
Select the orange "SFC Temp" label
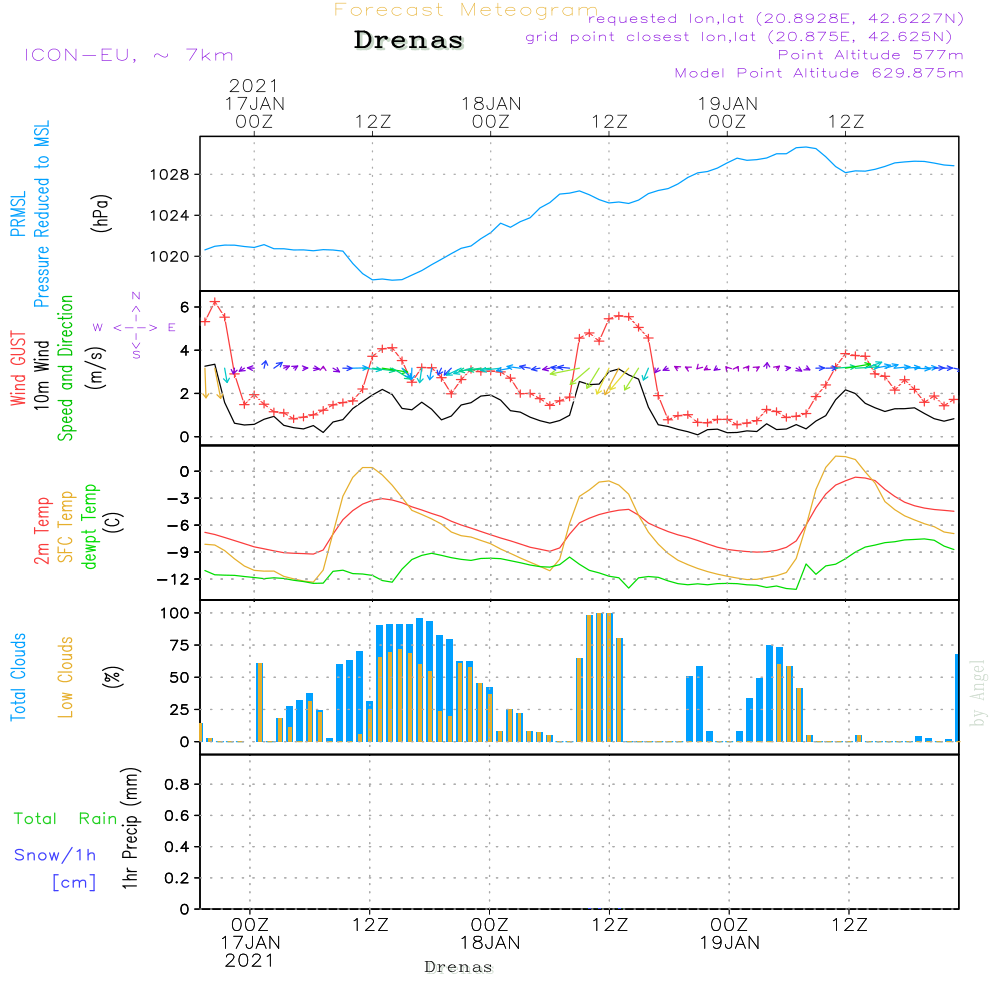(66, 527)
